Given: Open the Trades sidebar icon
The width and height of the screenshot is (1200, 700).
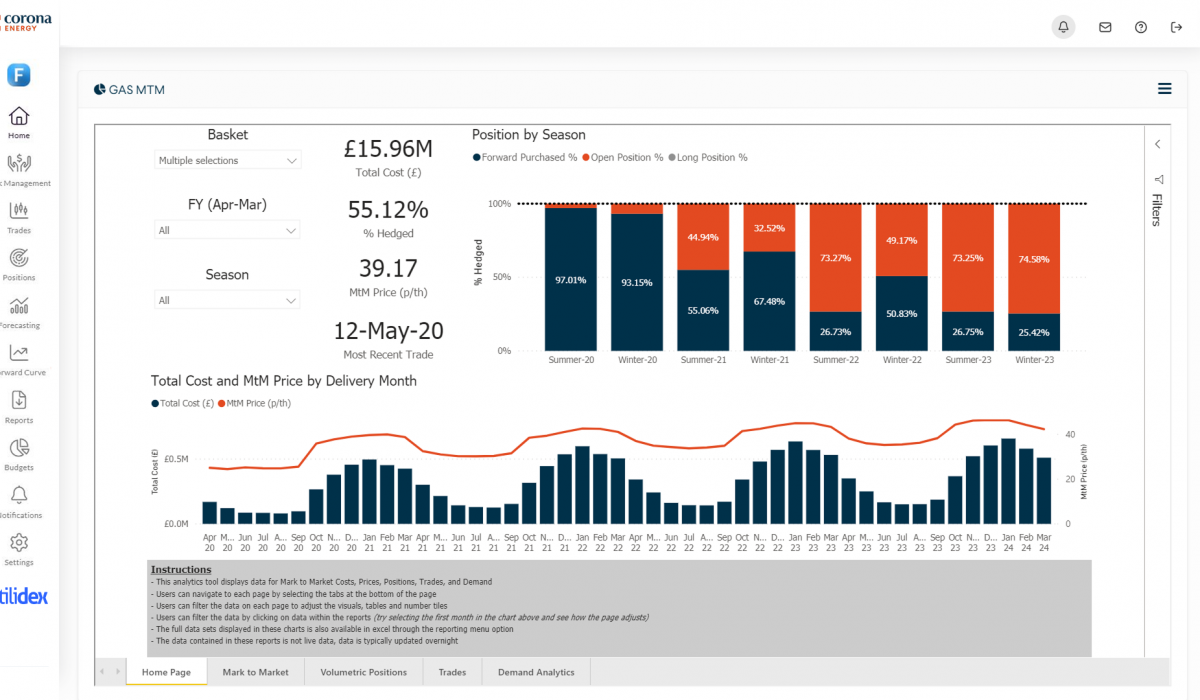Looking at the screenshot, I should (19, 211).
